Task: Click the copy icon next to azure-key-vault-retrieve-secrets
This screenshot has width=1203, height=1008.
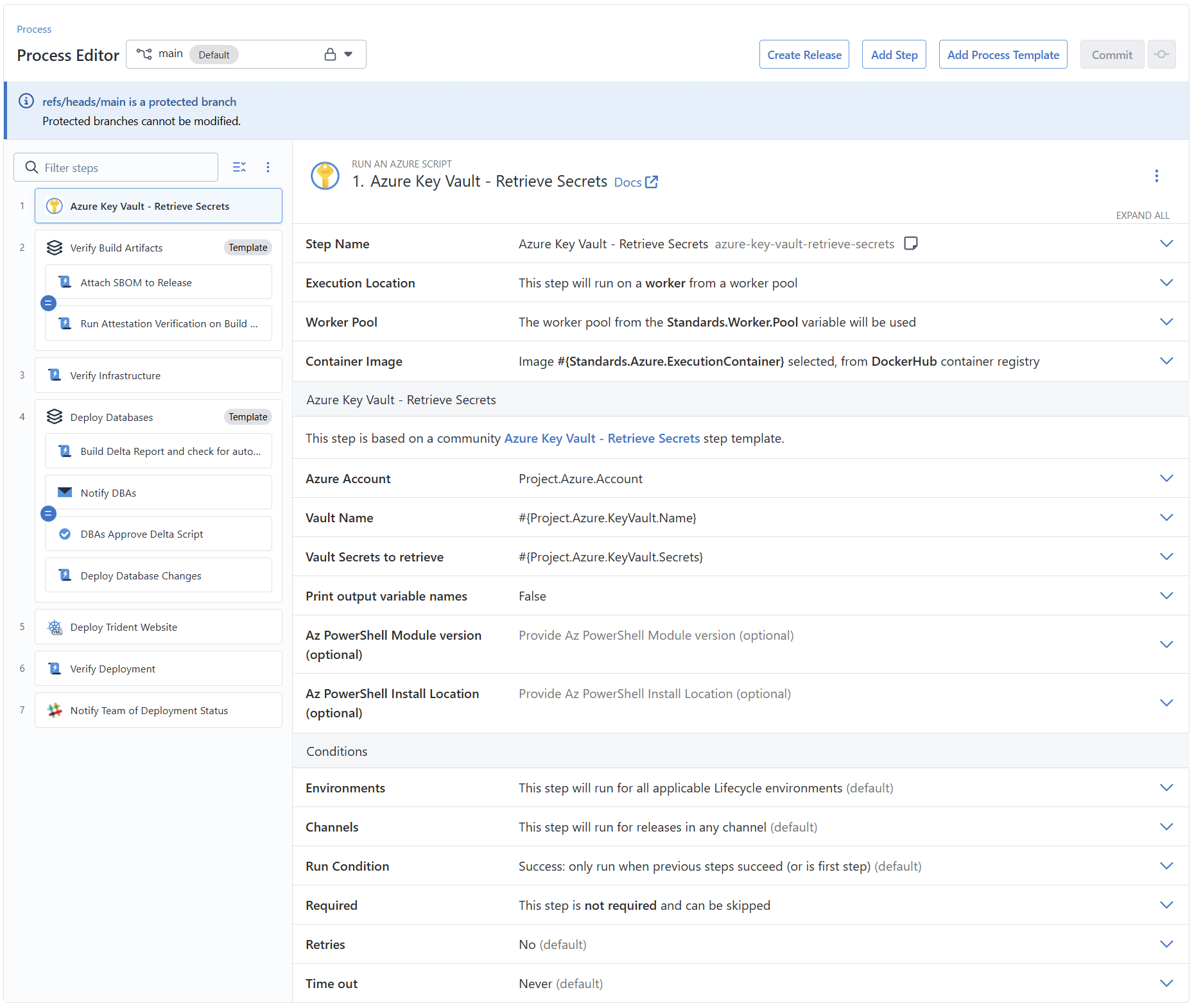Action: [x=911, y=243]
